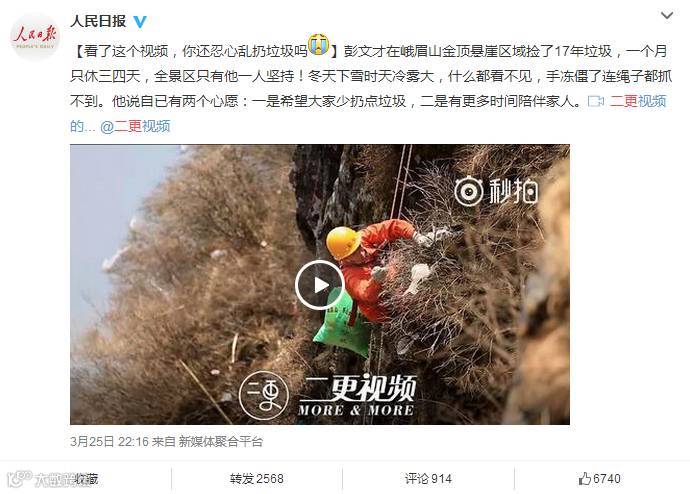This screenshot has width=690, height=494.
Task: Repost using 转发 2568
Action: click(257, 479)
